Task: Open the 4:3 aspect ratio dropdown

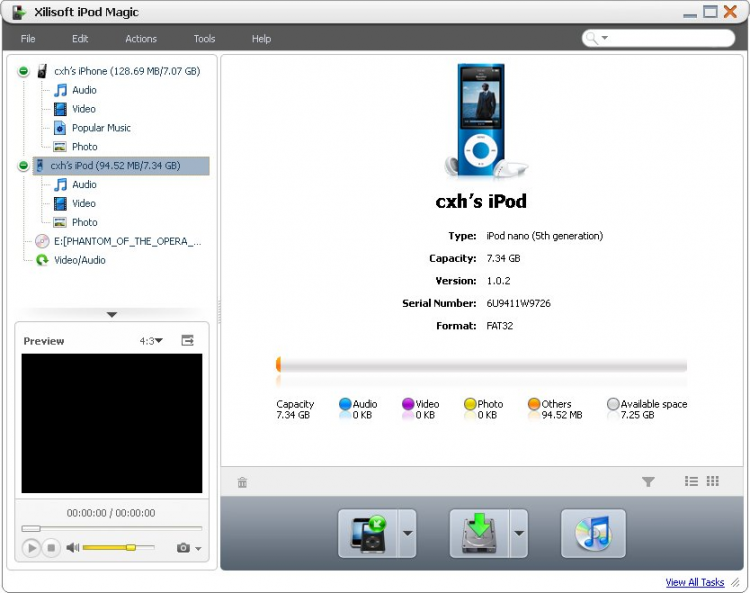Action: pyautogui.click(x=151, y=341)
